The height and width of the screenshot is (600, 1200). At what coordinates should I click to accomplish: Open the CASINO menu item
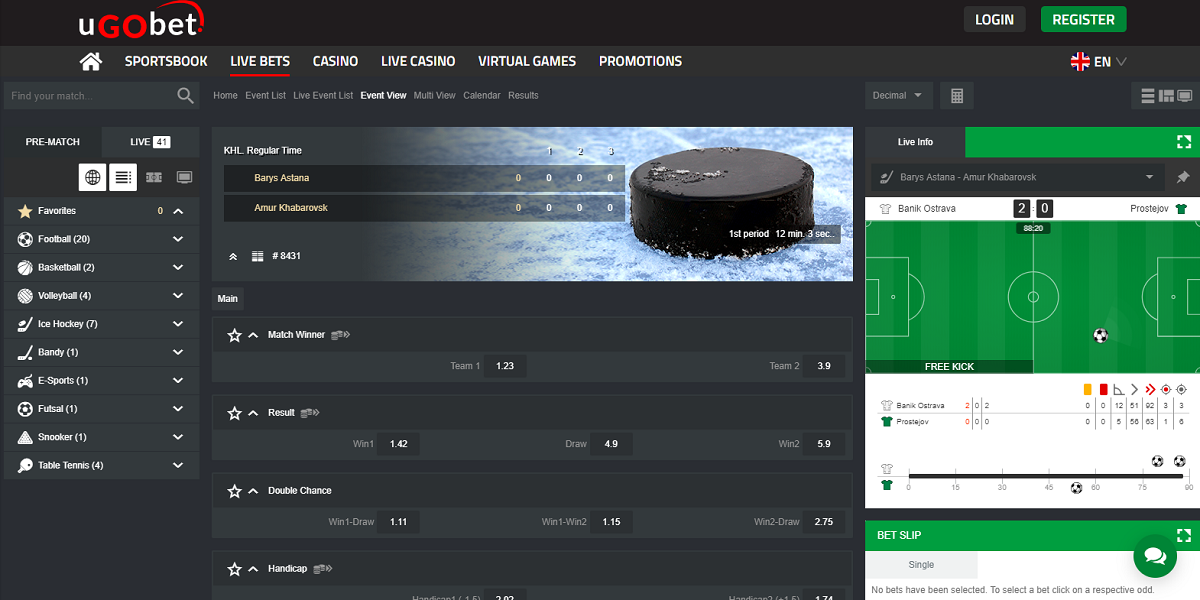tap(335, 62)
